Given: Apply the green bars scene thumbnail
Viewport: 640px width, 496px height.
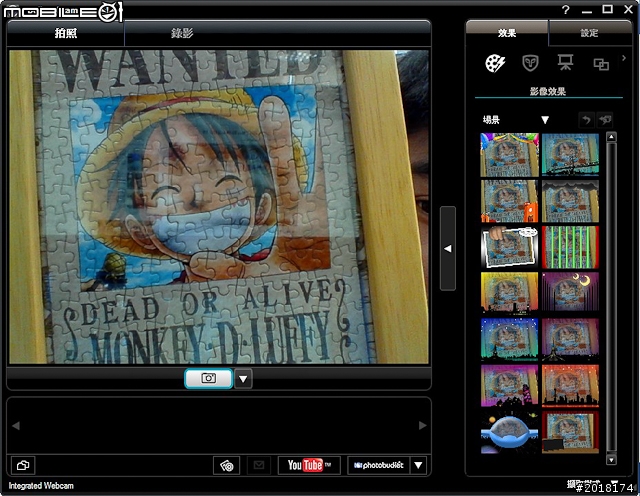Looking at the screenshot, I should coord(571,247).
